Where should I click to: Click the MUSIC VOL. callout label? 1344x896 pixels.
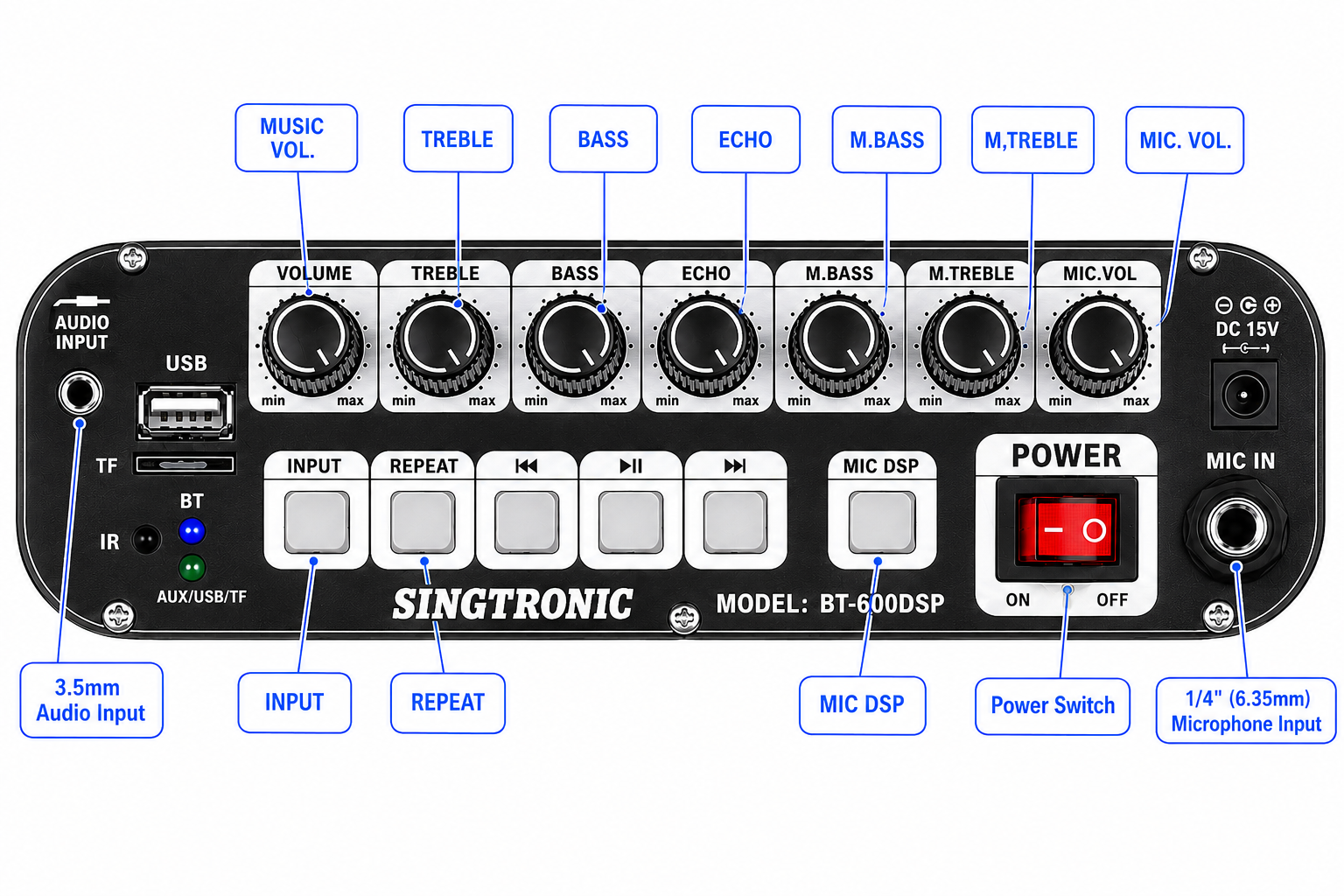pos(297,138)
